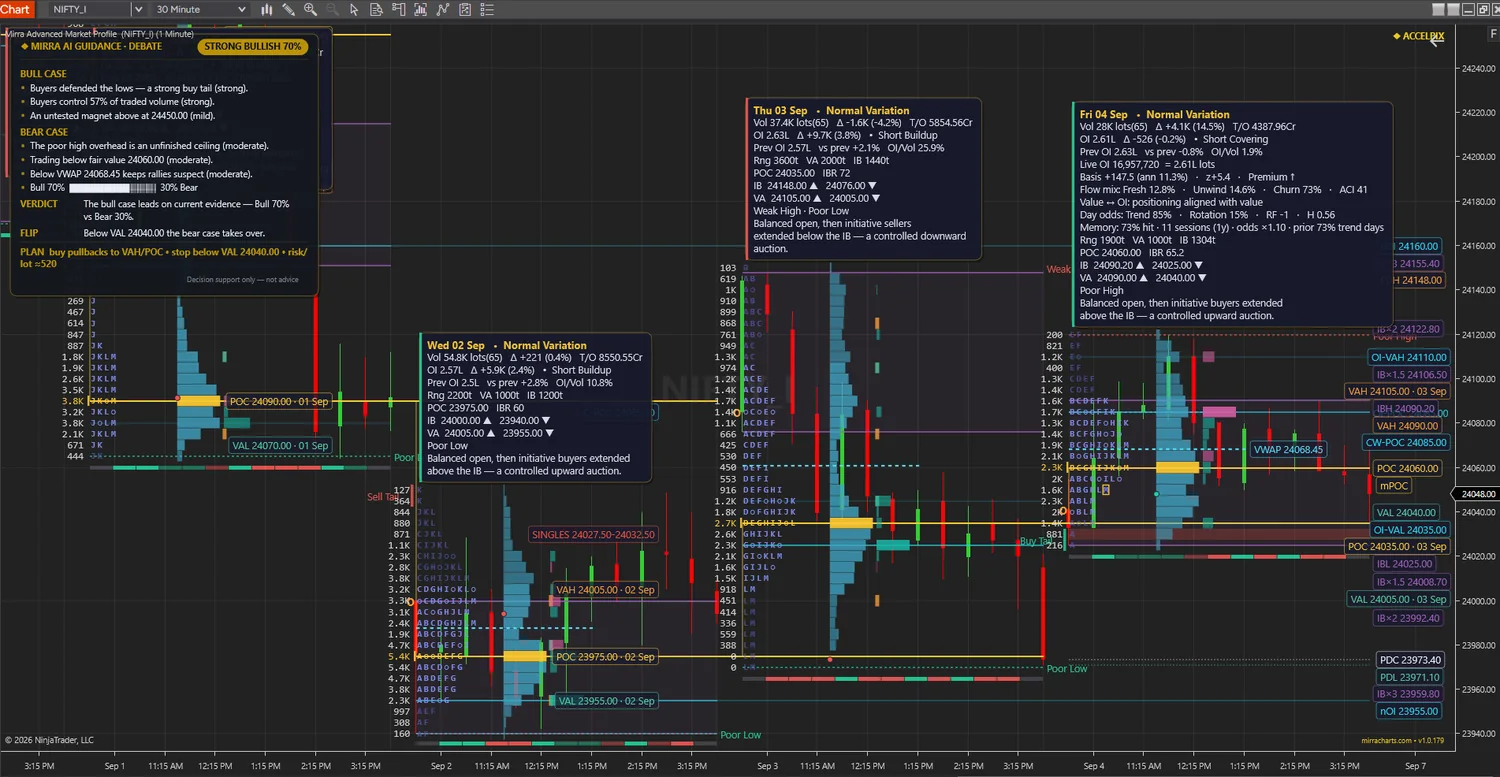1500x777 pixels.
Task: Select the cursor pointer tool icon
Action: pos(354,9)
